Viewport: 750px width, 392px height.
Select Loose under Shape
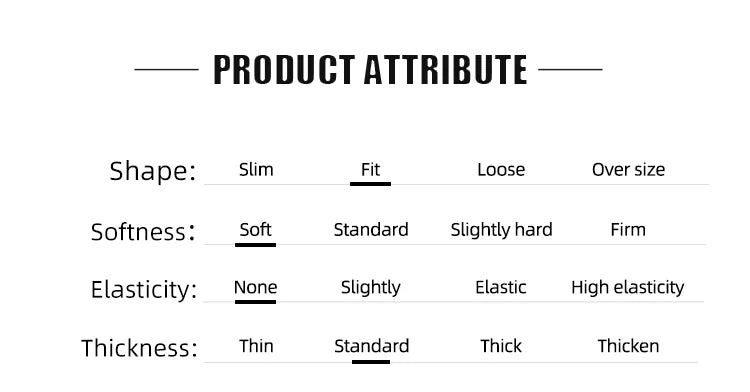pos(501,170)
